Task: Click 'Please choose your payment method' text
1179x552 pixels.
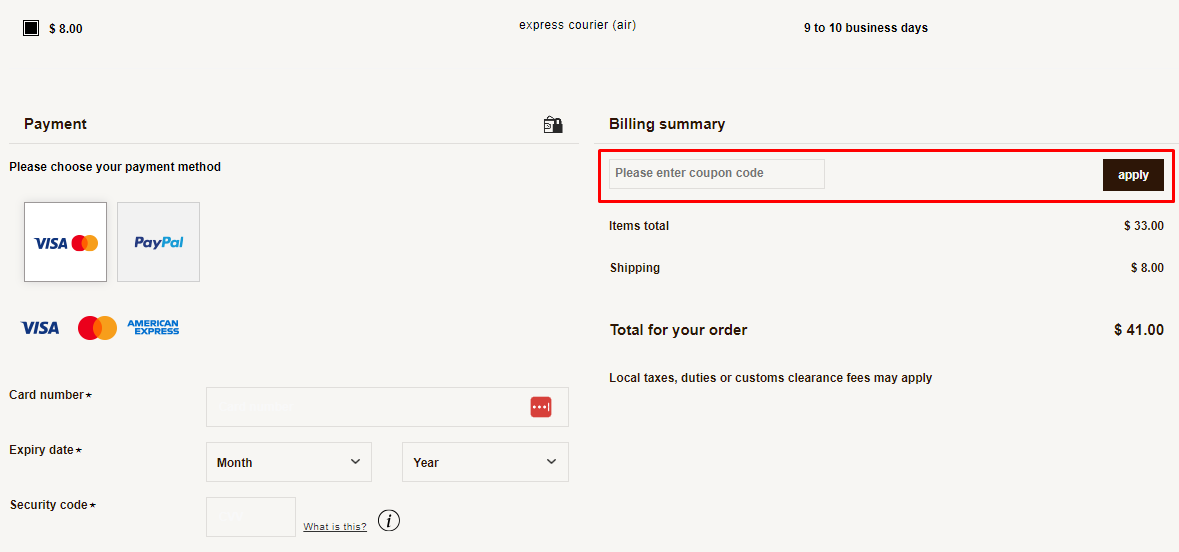Action: tap(115, 167)
